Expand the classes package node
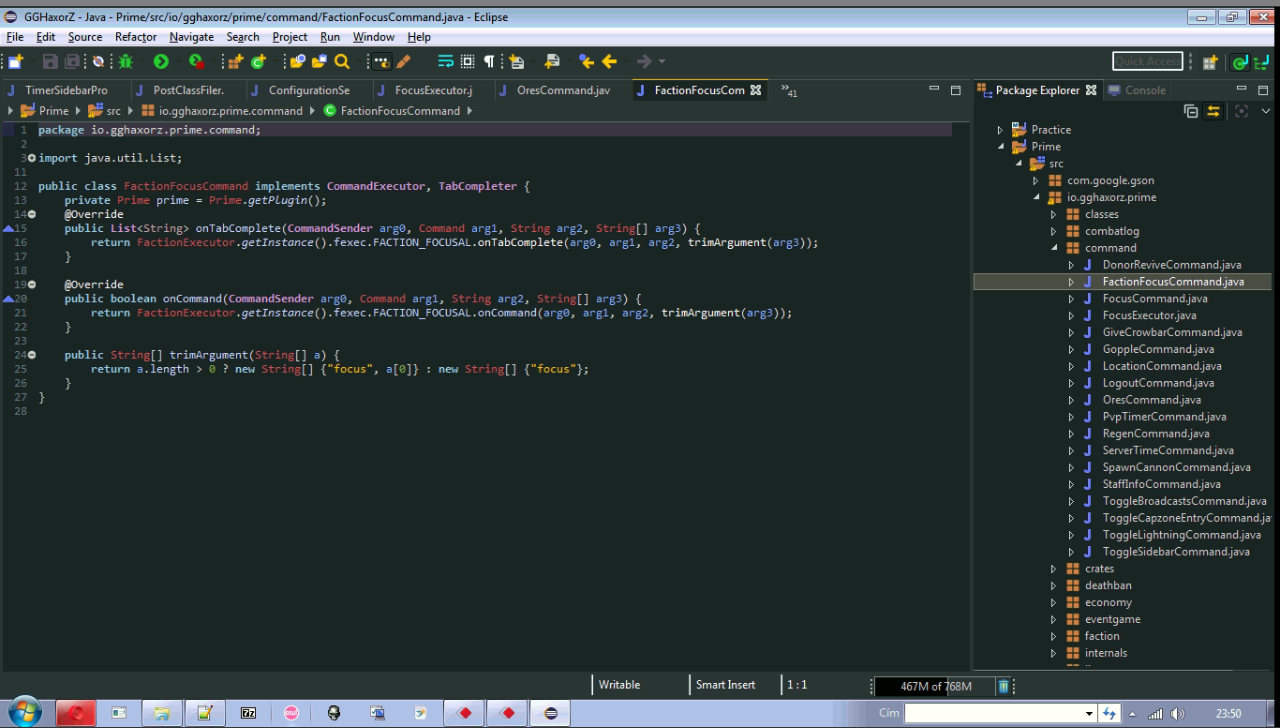Screen dimensions: 1280x728 pos(1053,214)
